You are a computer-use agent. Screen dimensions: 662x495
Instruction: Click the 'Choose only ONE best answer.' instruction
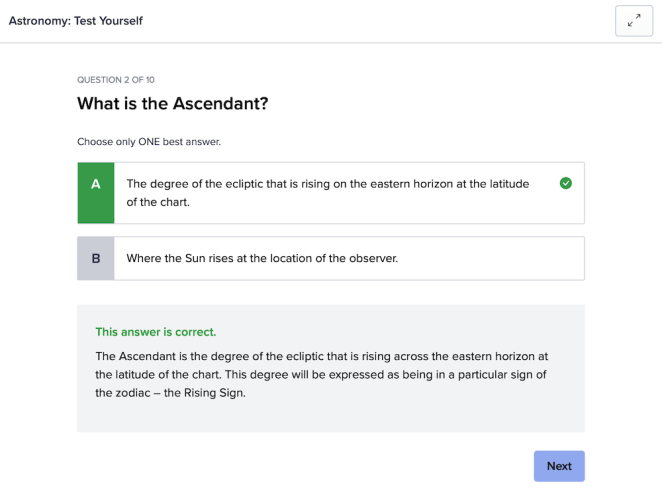click(x=148, y=142)
